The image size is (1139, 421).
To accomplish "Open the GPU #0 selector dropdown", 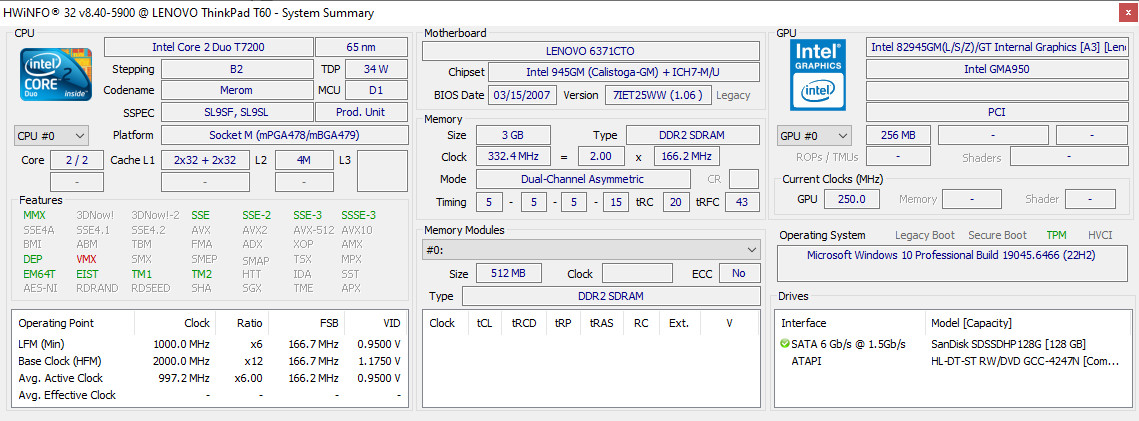I will 814,136.
